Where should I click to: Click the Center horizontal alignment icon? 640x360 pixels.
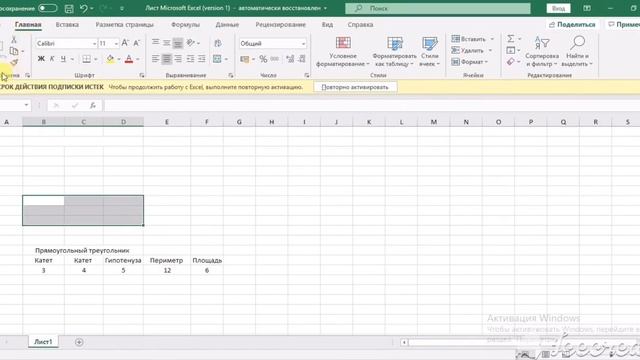(x=167, y=59)
